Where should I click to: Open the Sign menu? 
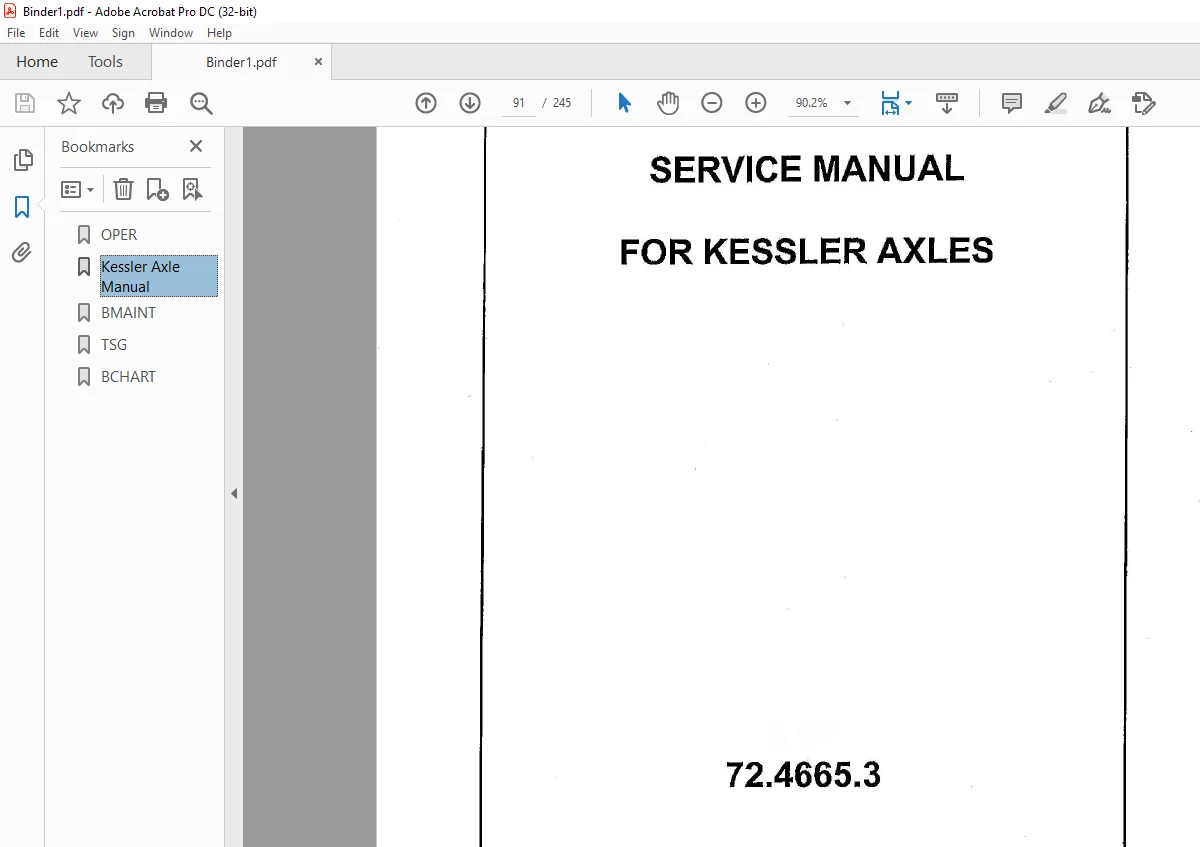point(123,33)
